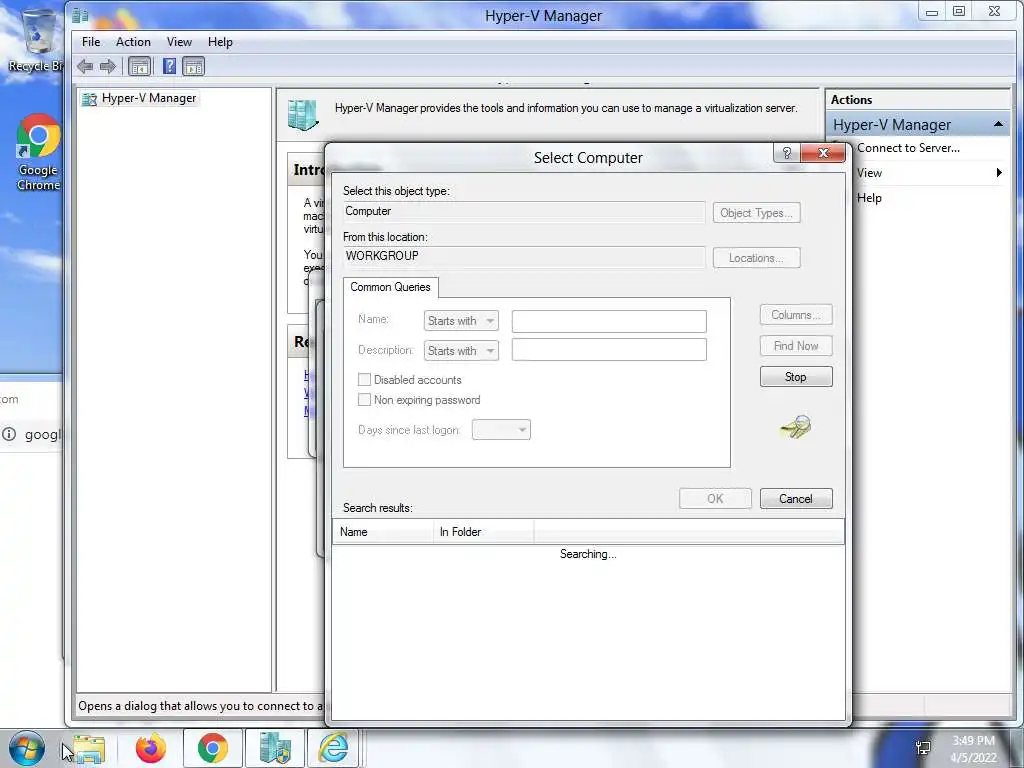The height and width of the screenshot is (768, 1024).
Task: Click the Locations button
Action: [756, 258]
